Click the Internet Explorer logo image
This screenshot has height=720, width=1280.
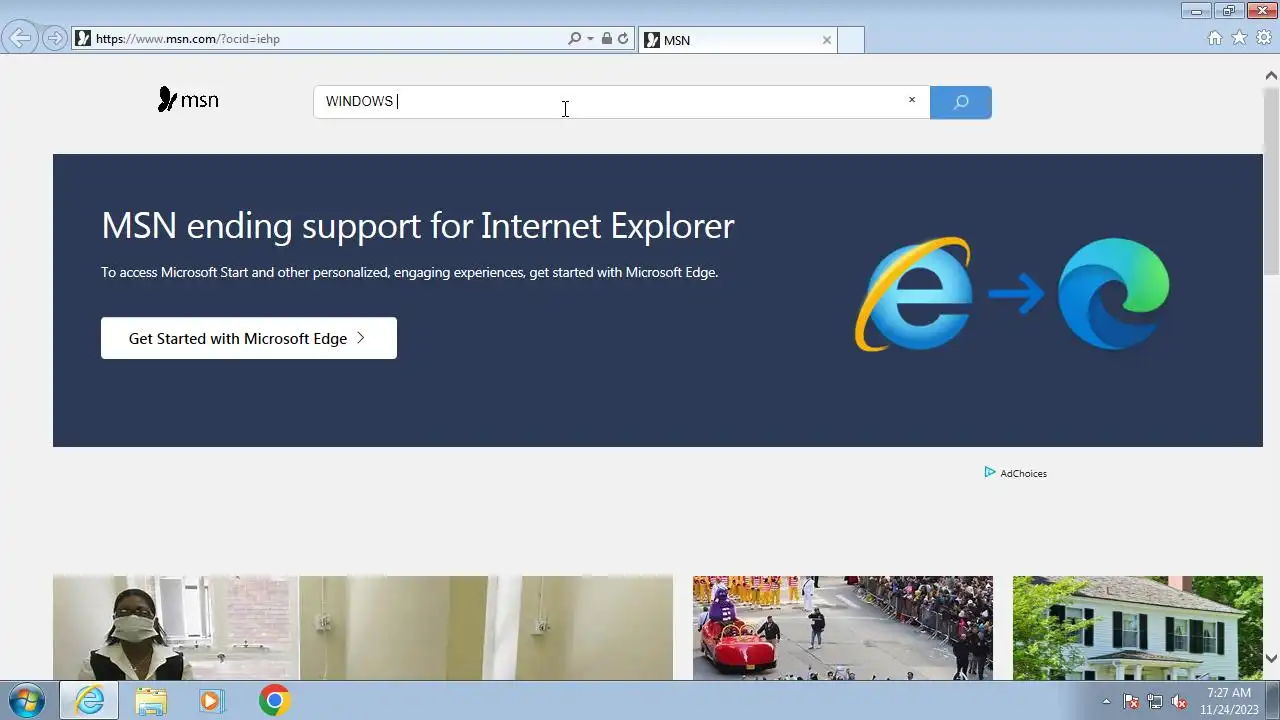pyautogui.click(x=912, y=294)
